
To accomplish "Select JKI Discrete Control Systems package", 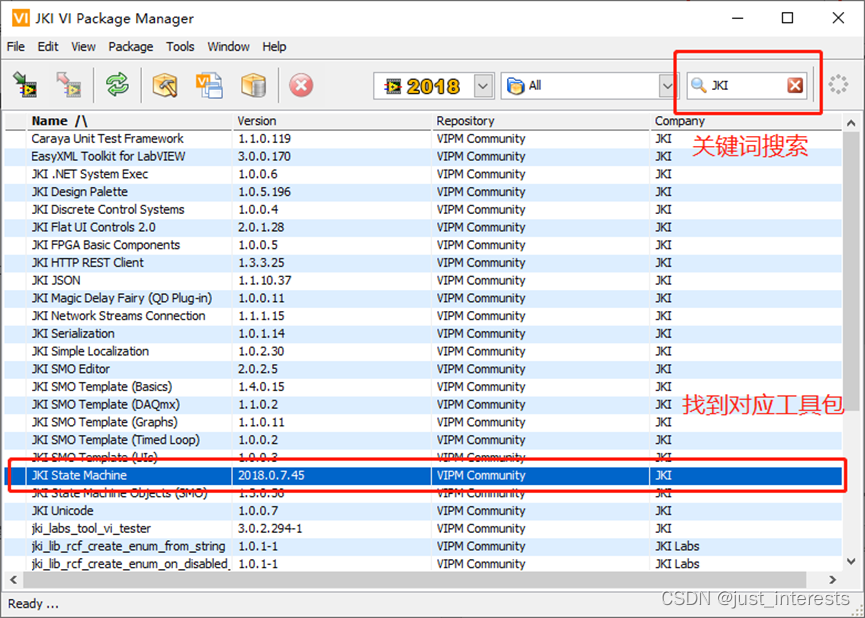I will [x=423, y=209].
